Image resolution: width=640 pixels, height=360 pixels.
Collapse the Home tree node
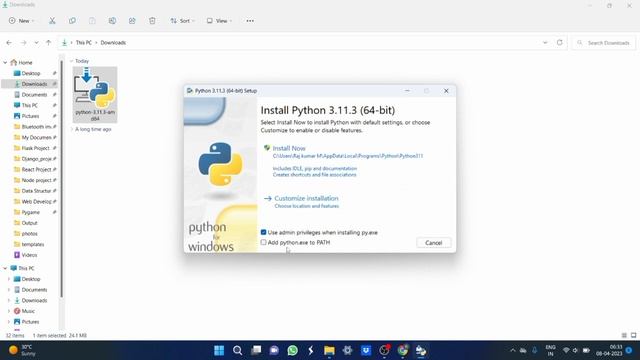point(5,62)
